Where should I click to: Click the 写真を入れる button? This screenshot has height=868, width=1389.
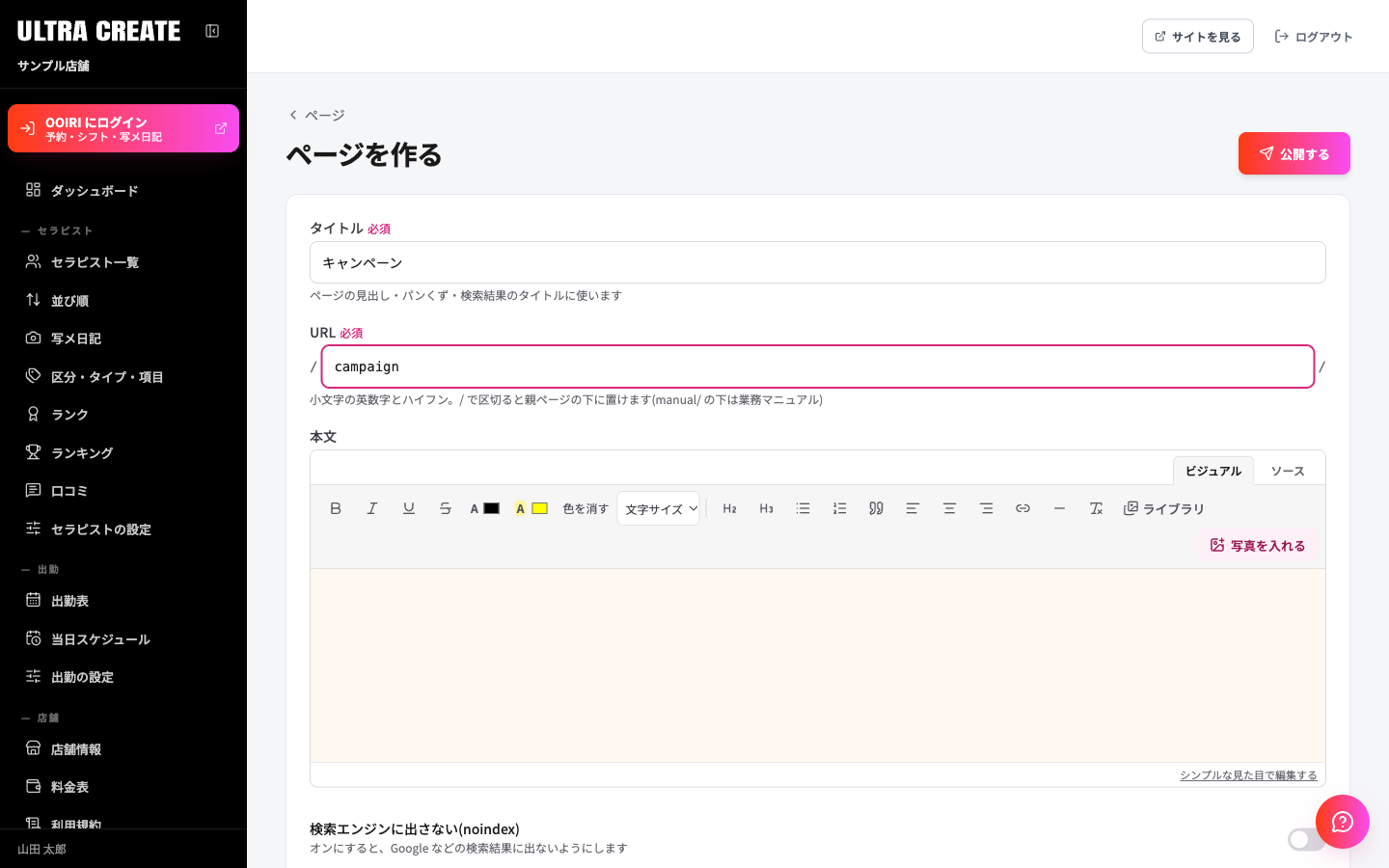(x=1258, y=545)
